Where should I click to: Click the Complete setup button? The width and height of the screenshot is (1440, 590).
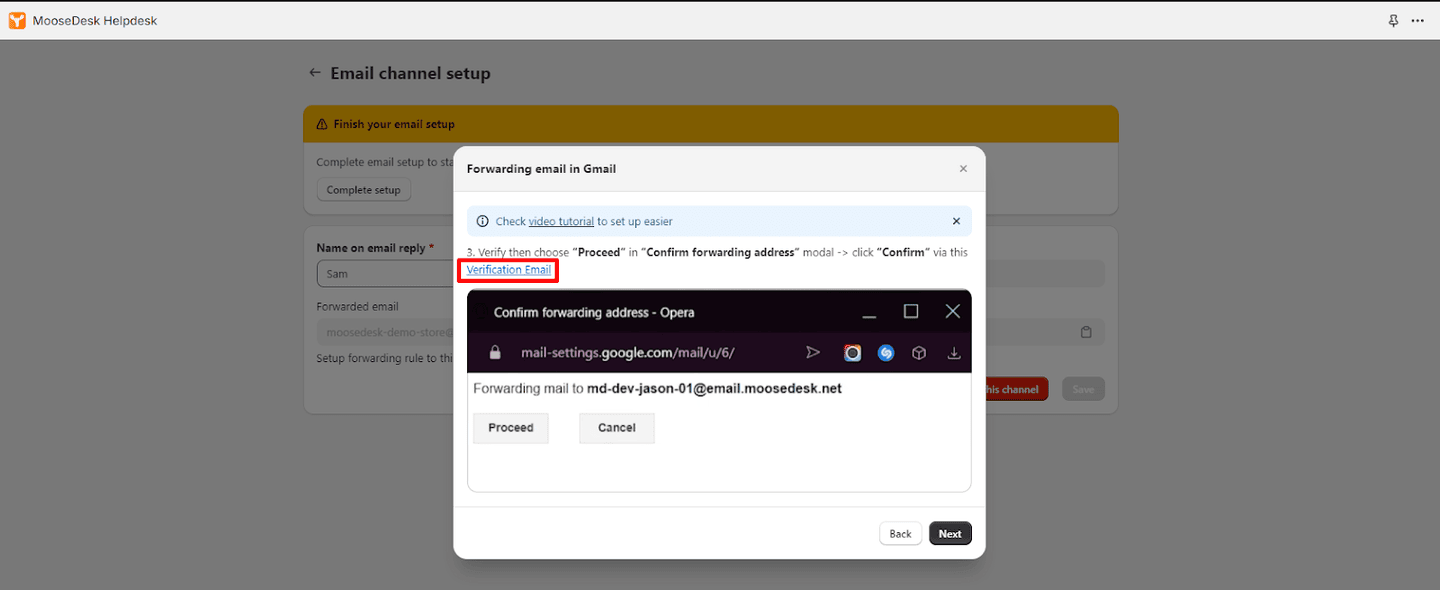(363, 190)
